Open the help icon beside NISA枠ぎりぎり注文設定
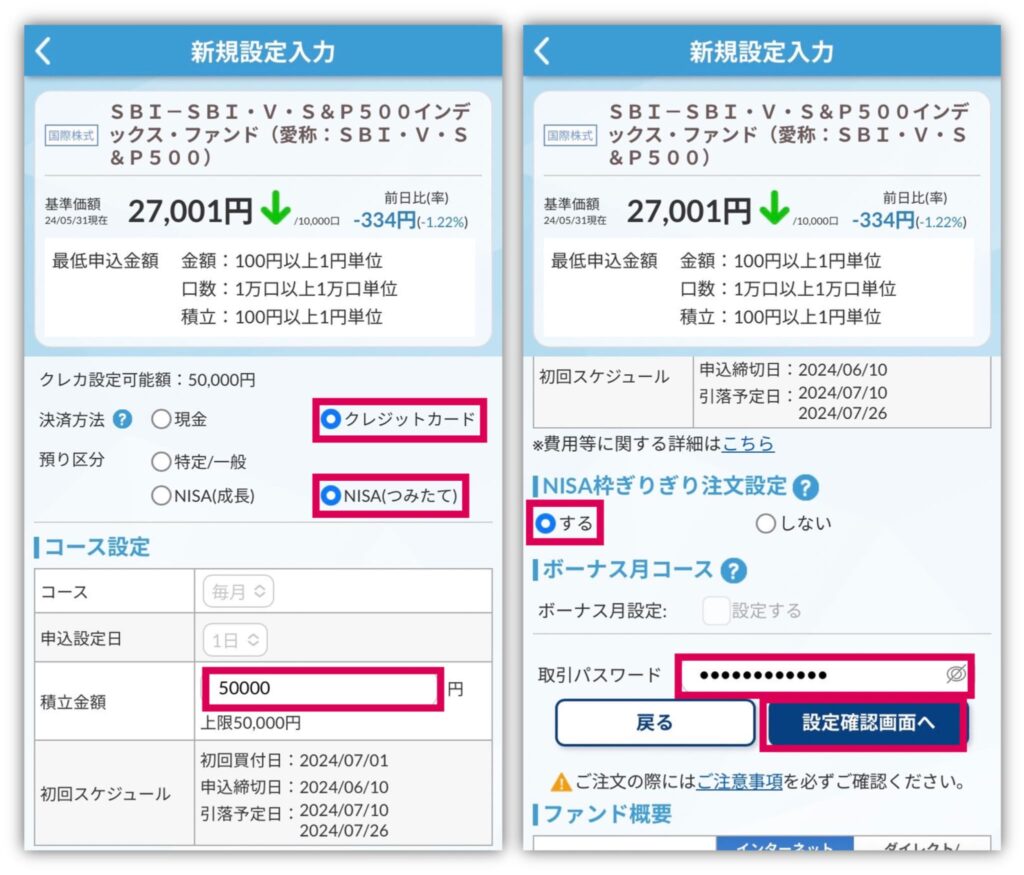Image resolution: width=1024 pixels, height=875 pixels. 805,487
